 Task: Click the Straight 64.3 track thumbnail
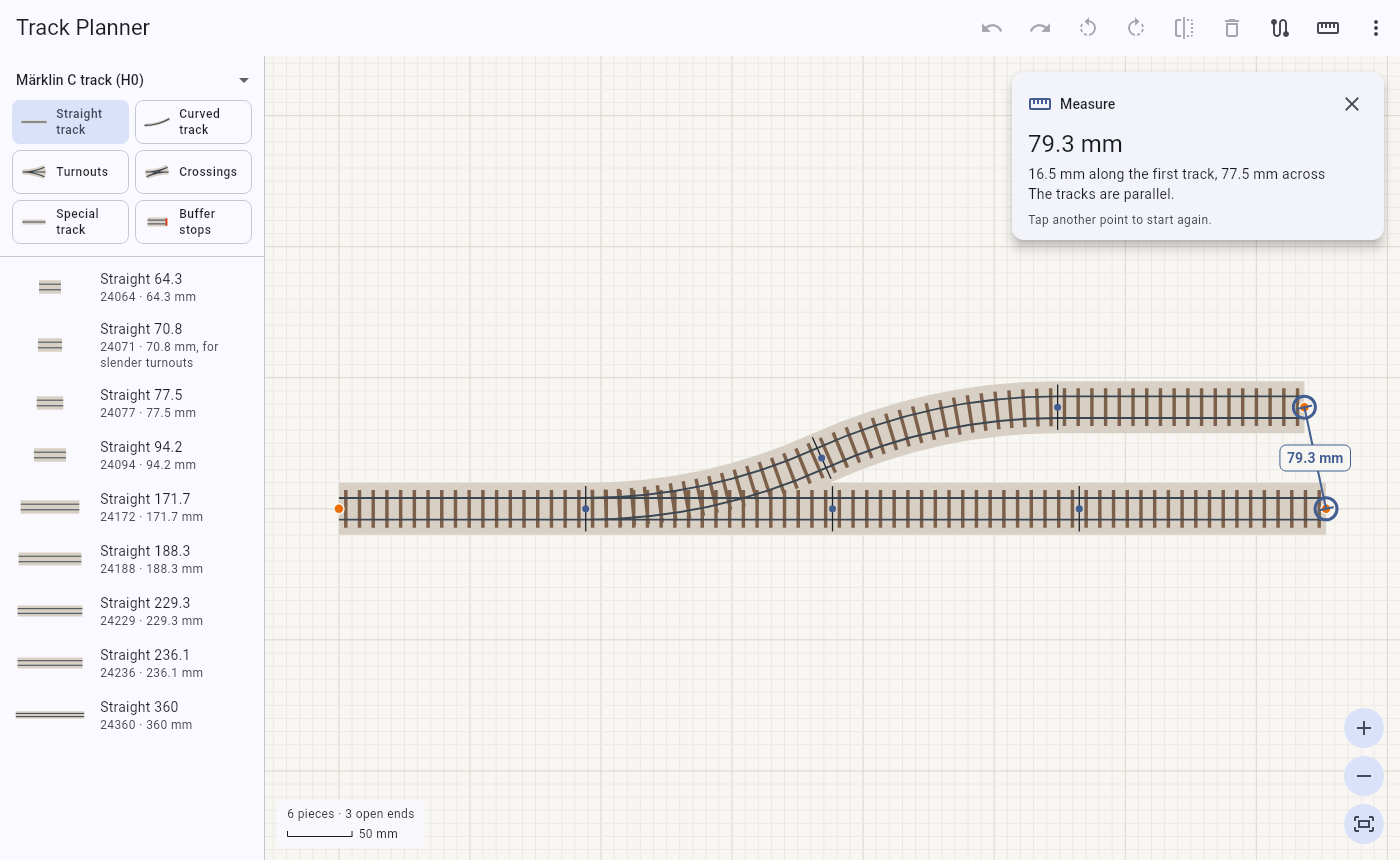tap(50, 287)
